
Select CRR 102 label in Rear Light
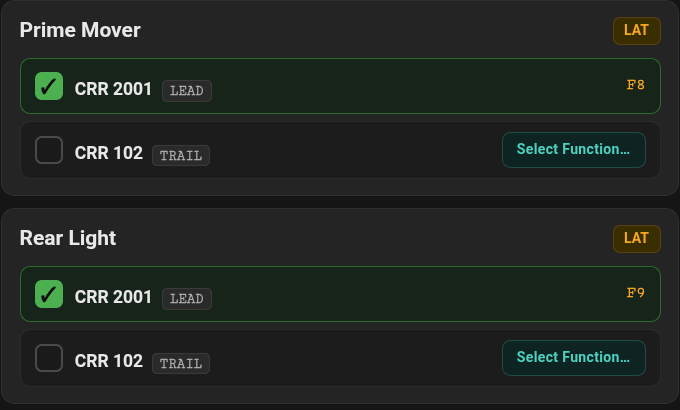[108, 361]
